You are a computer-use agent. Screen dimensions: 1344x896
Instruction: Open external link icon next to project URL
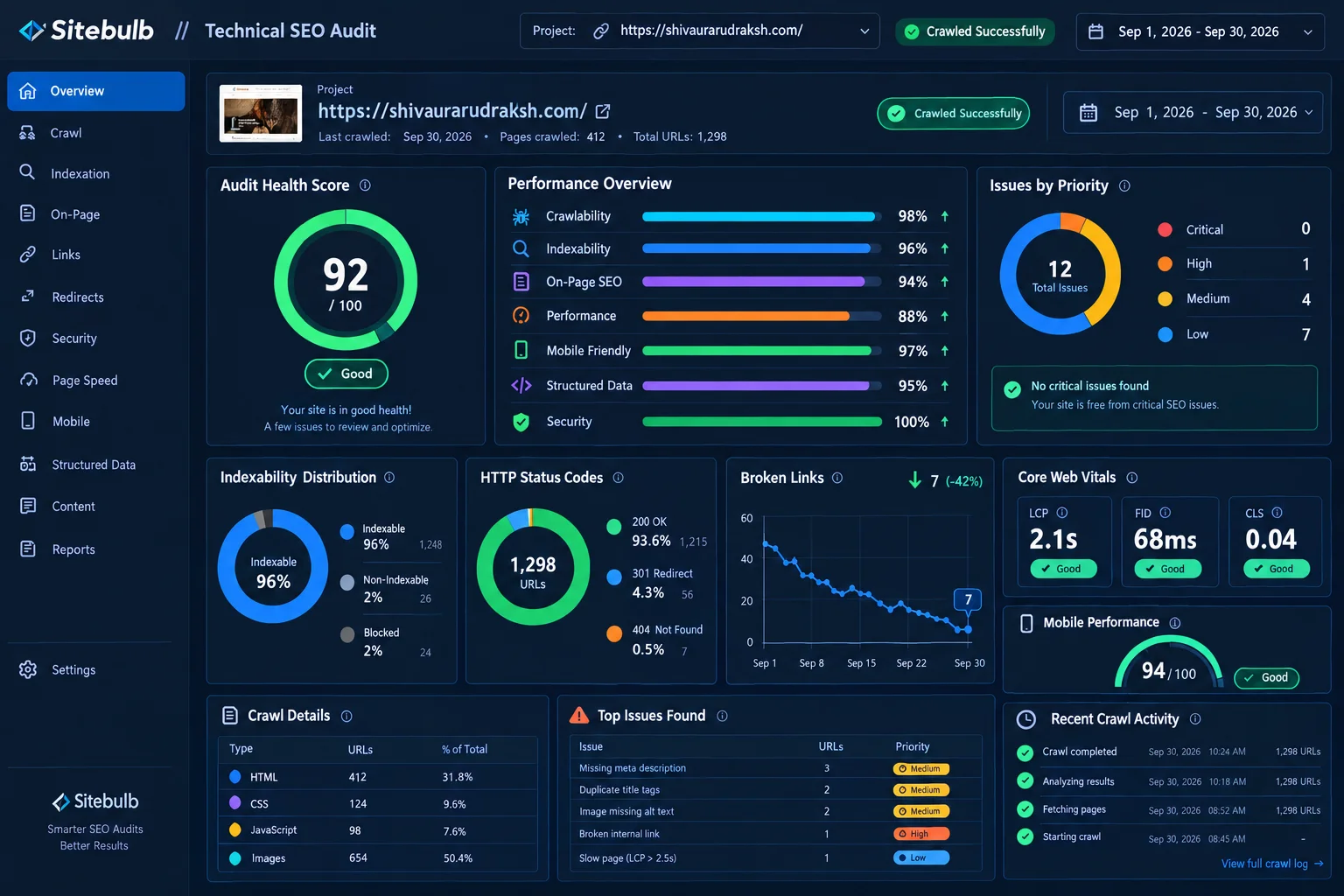[603, 111]
